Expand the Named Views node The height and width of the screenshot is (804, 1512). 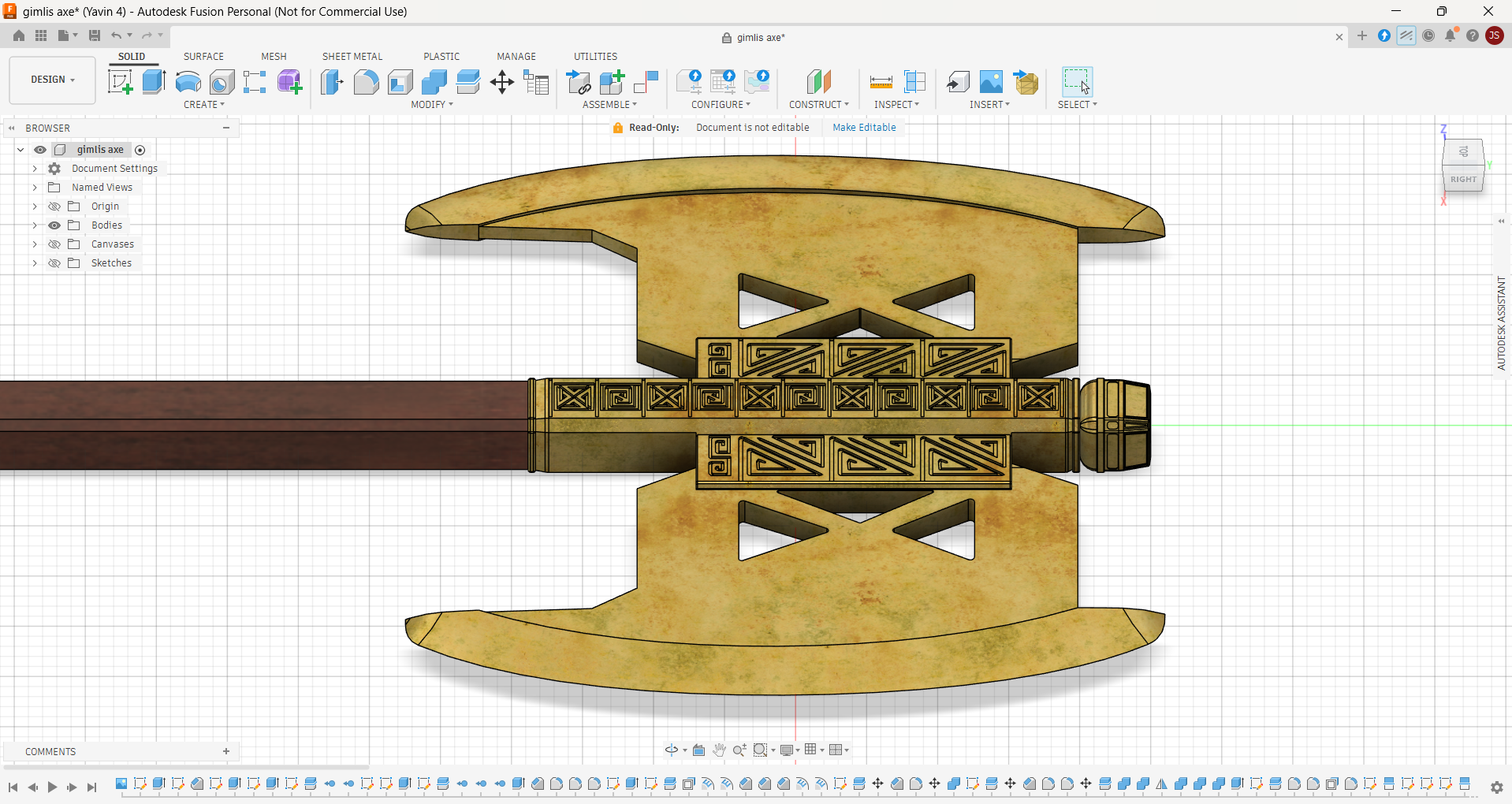(35, 188)
